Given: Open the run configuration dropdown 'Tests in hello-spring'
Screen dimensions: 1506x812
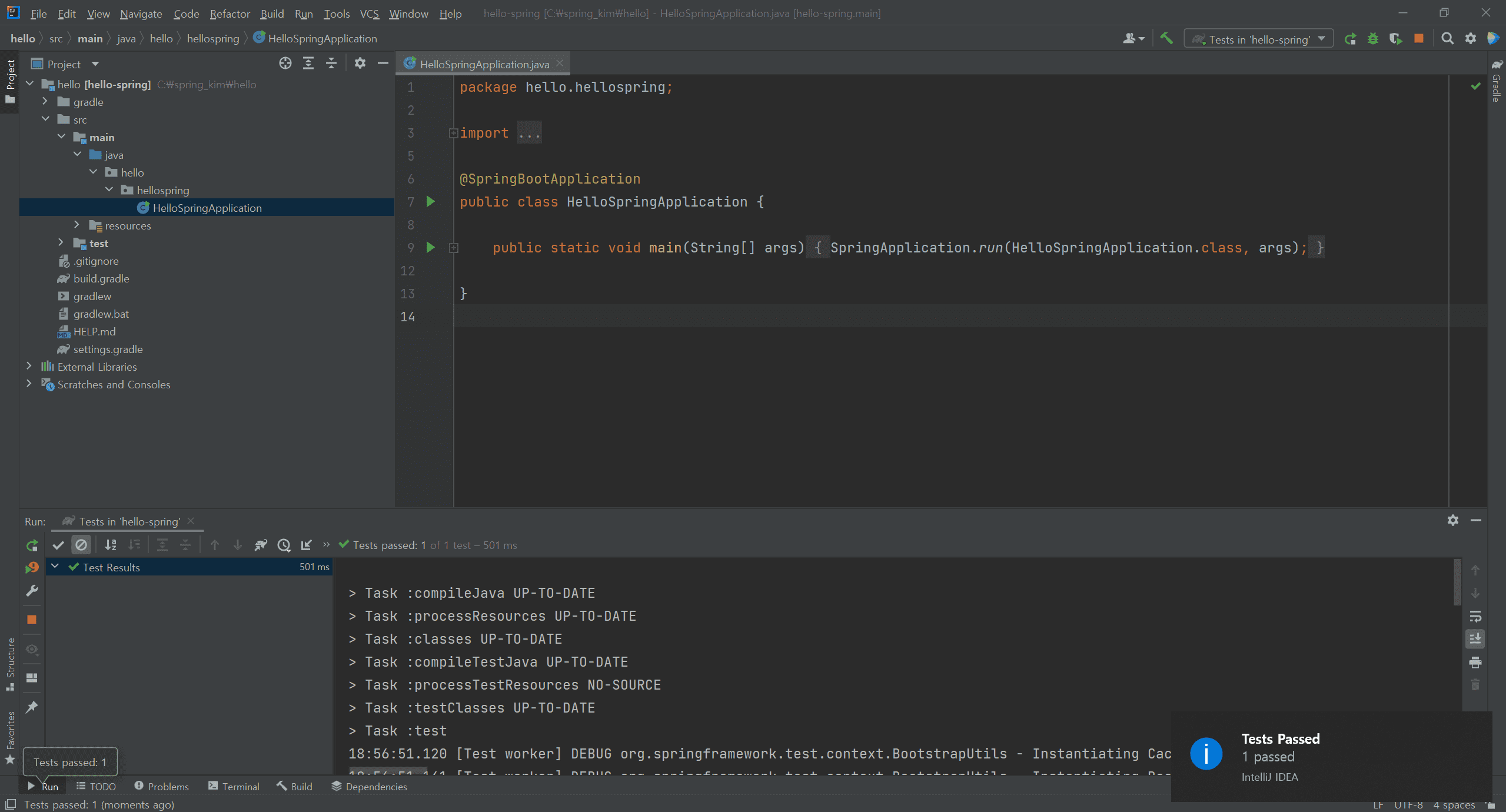Looking at the screenshot, I should 1258,39.
